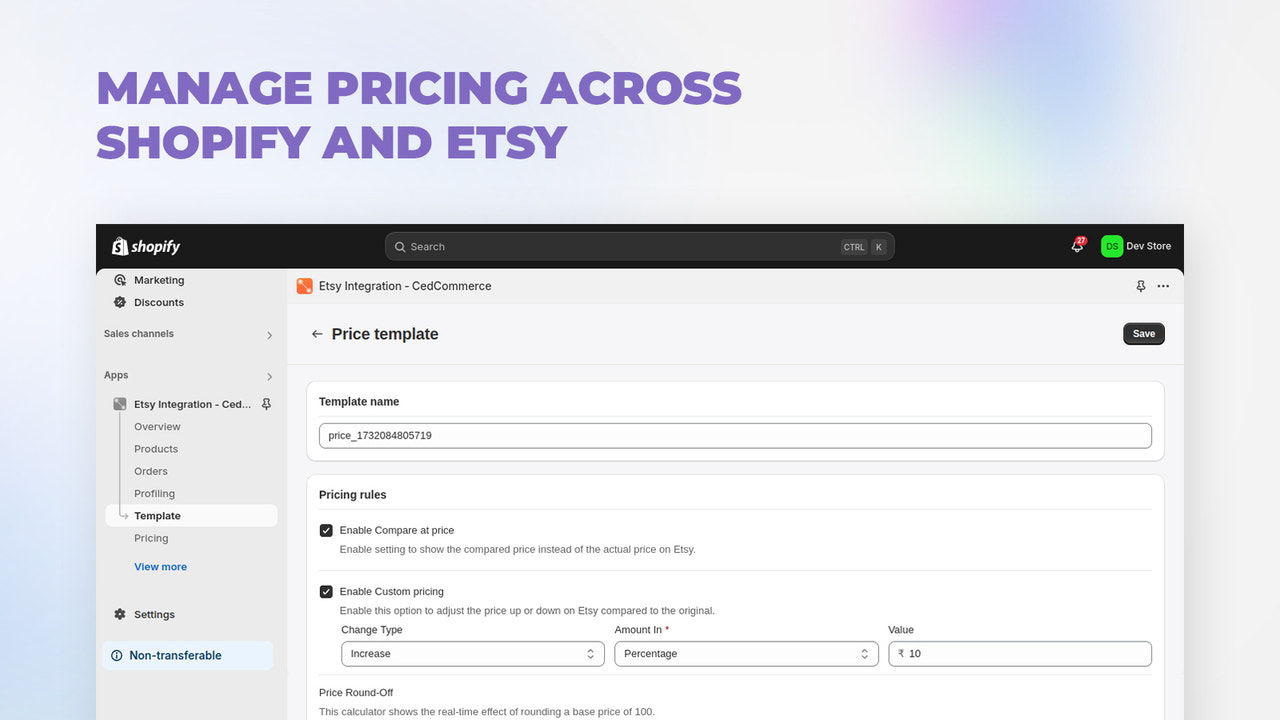The width and height of the screenshot is (1280, 720).
Task: Click the Discounts icon in sidebar
Action: click(122, 302)
